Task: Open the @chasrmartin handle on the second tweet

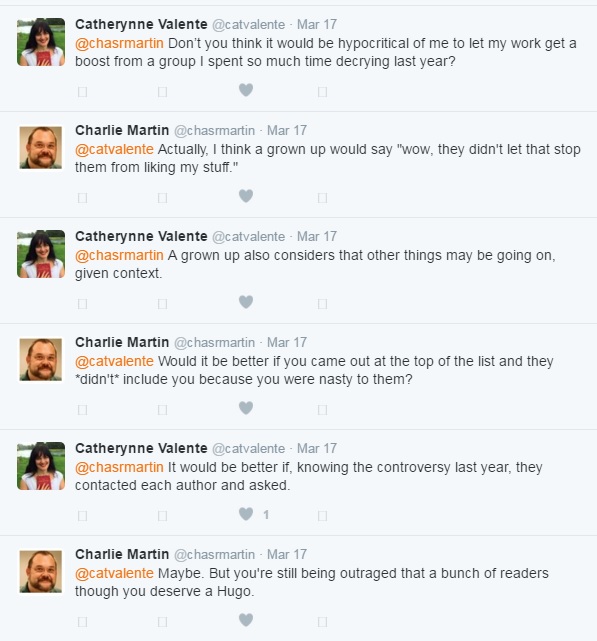Action: tap(214, 130)
